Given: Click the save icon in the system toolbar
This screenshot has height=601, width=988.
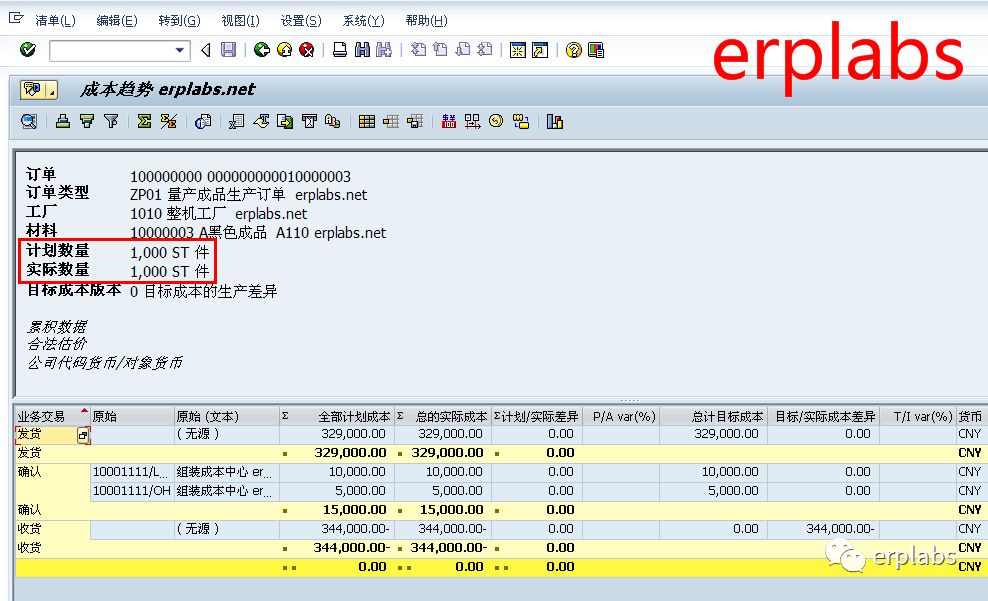Looking at the screenshot, I should pos(228,50).
